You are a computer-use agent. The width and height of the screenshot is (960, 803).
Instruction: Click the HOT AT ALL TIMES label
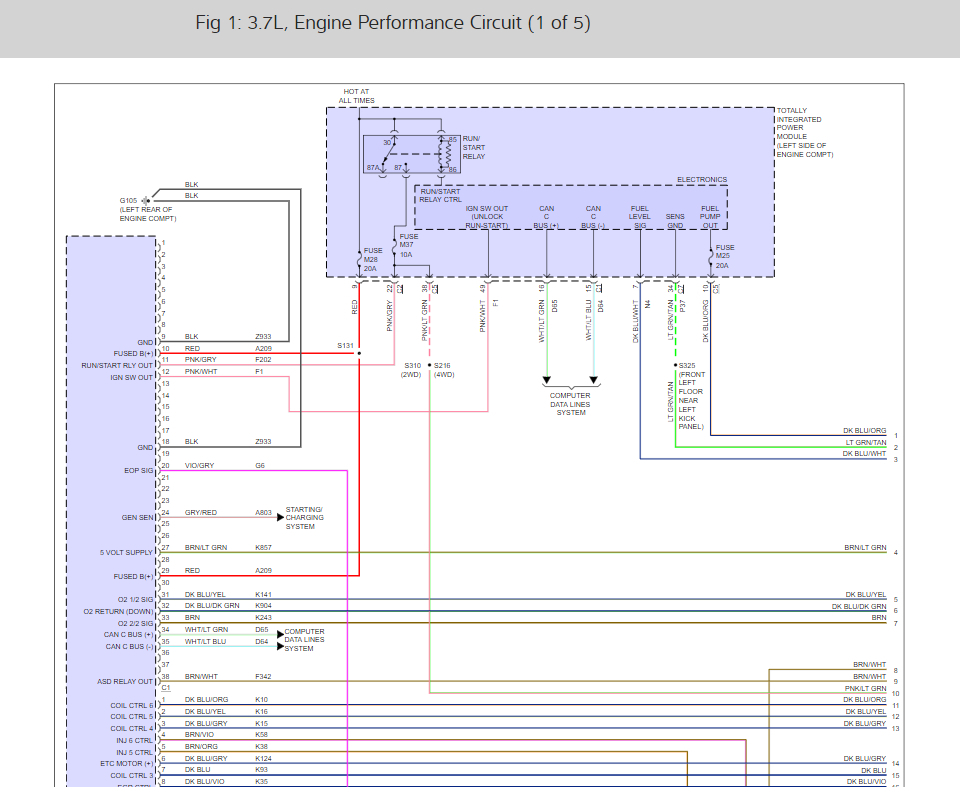(356, 96)
